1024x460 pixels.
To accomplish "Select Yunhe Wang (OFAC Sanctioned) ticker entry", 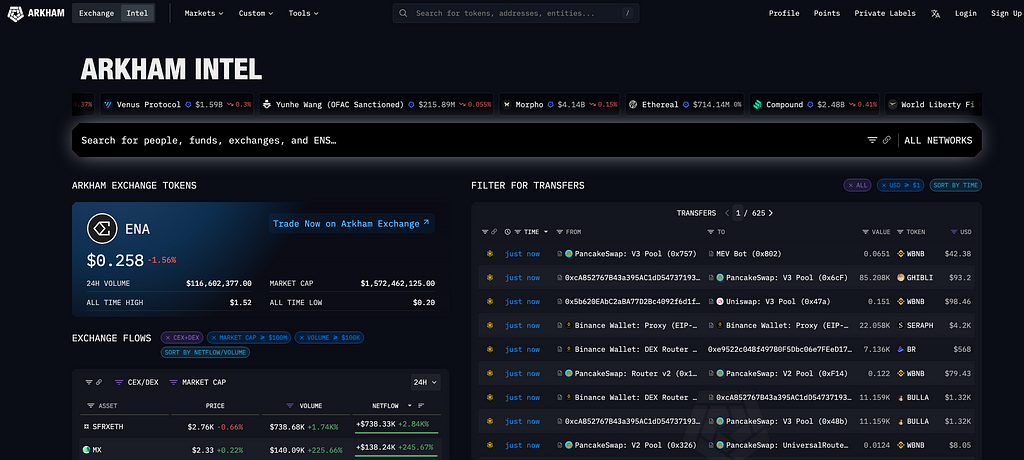I will [377, 105].
